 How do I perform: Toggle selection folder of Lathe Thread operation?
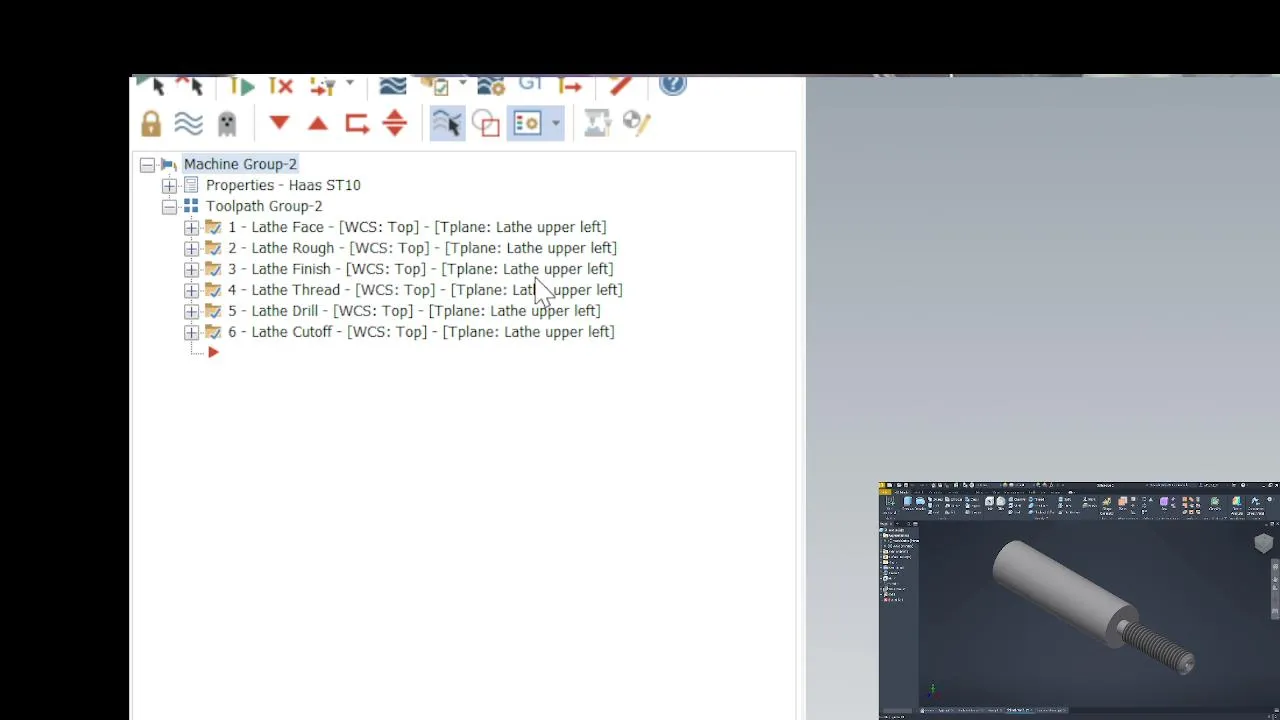coord(213,290)
